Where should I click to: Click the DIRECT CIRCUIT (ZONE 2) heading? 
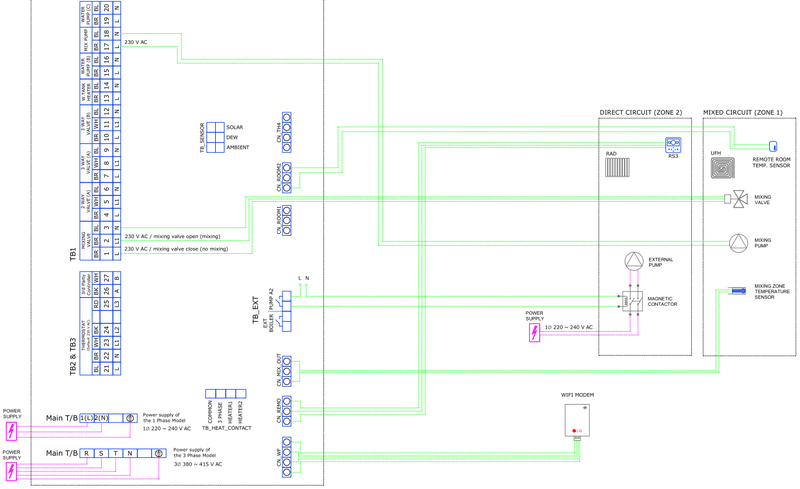641,112
